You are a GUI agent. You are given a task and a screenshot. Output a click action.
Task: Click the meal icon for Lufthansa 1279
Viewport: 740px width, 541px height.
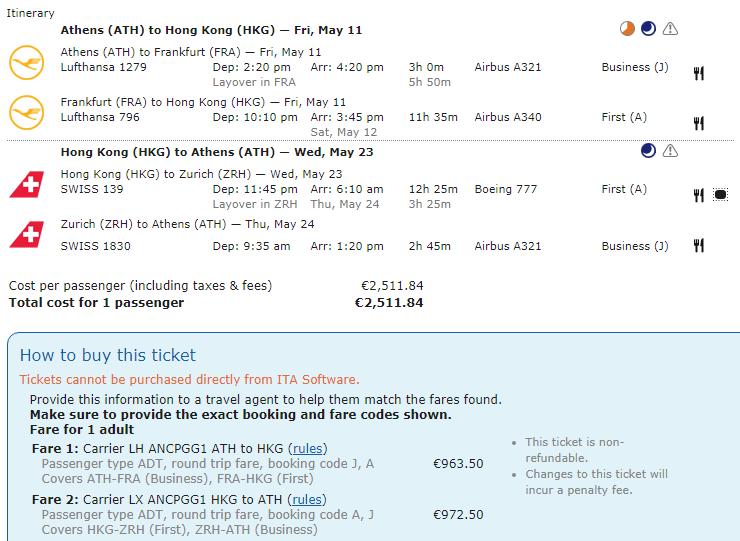[x=699, y=73]
